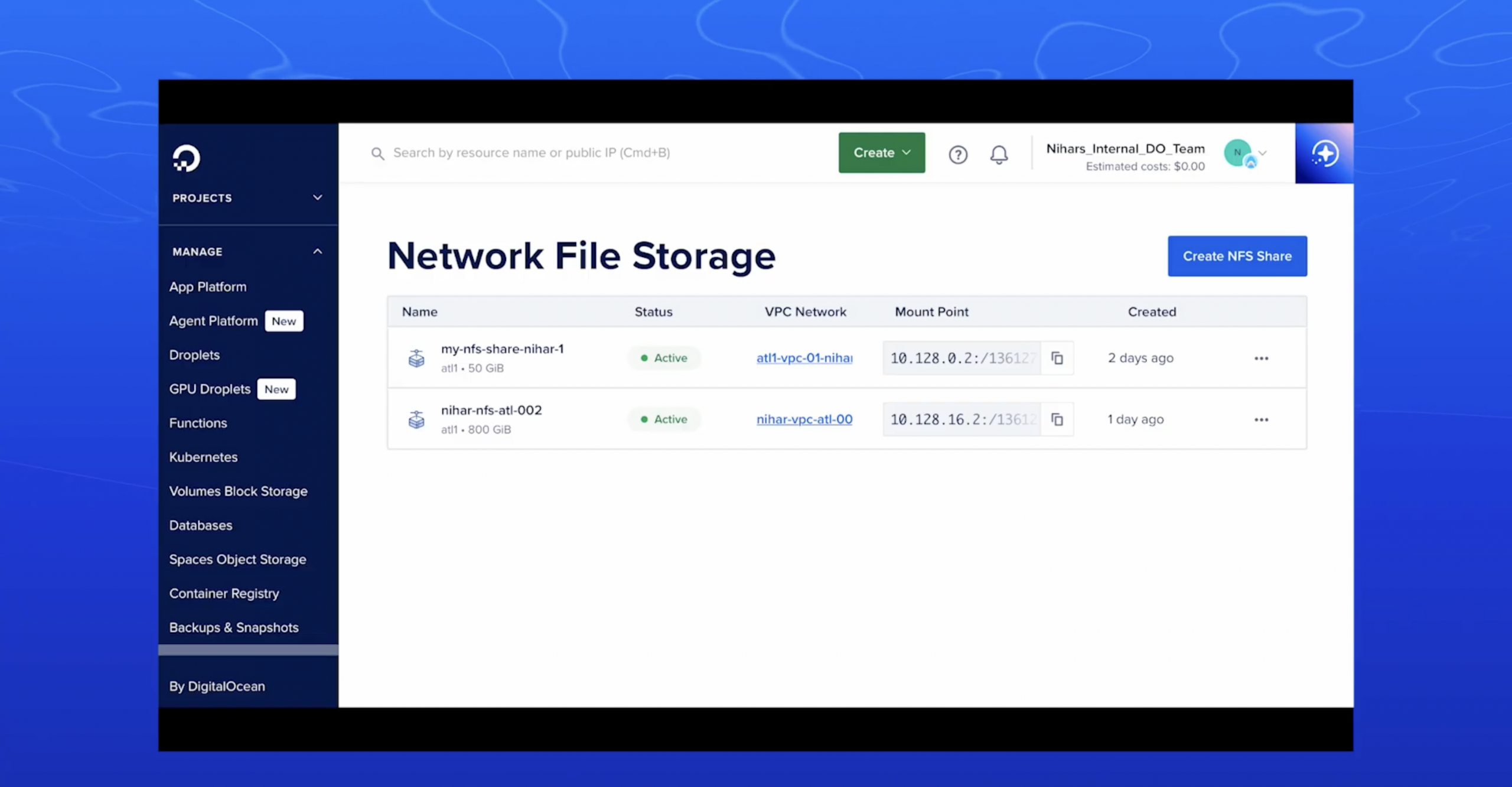Screen dimensions: 1512x787
Task: Open the Create dropdown
Action: click(881, 152)
